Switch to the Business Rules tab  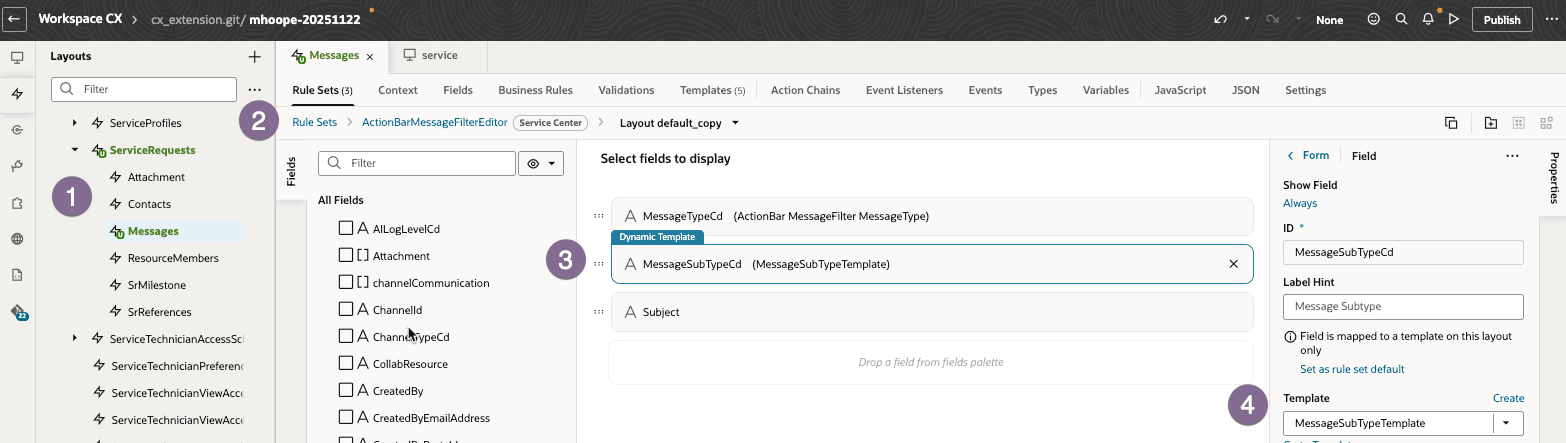[535, 90]
